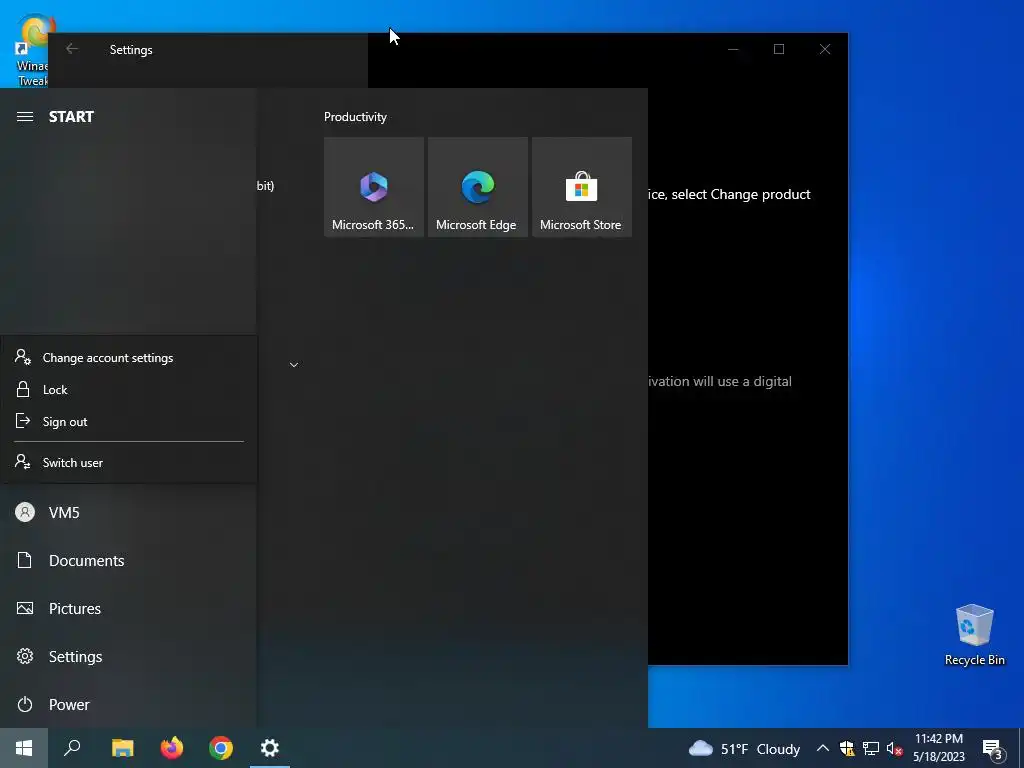Click the muted volume tray icon

tap(894, 748)
